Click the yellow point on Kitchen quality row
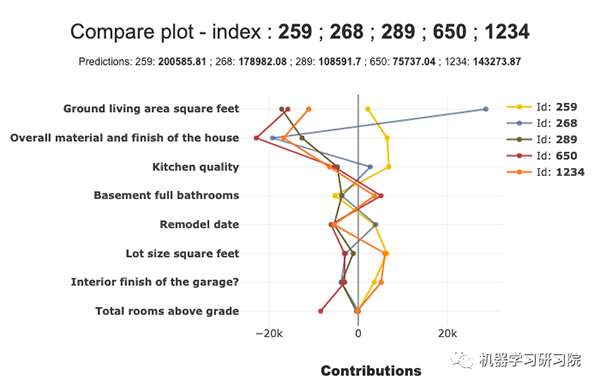Screen dimensions: 600x386 coord(389,167)
